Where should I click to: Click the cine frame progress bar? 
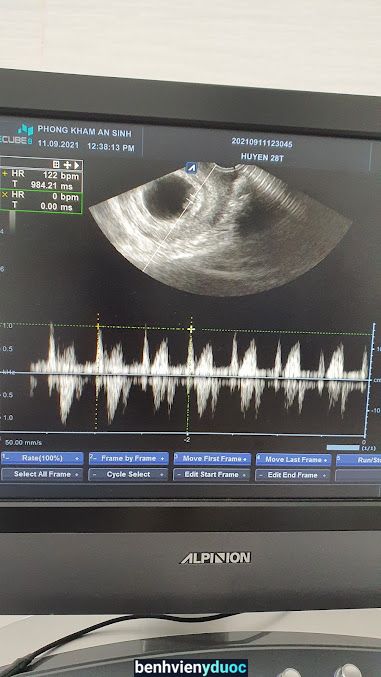(343, 447)
